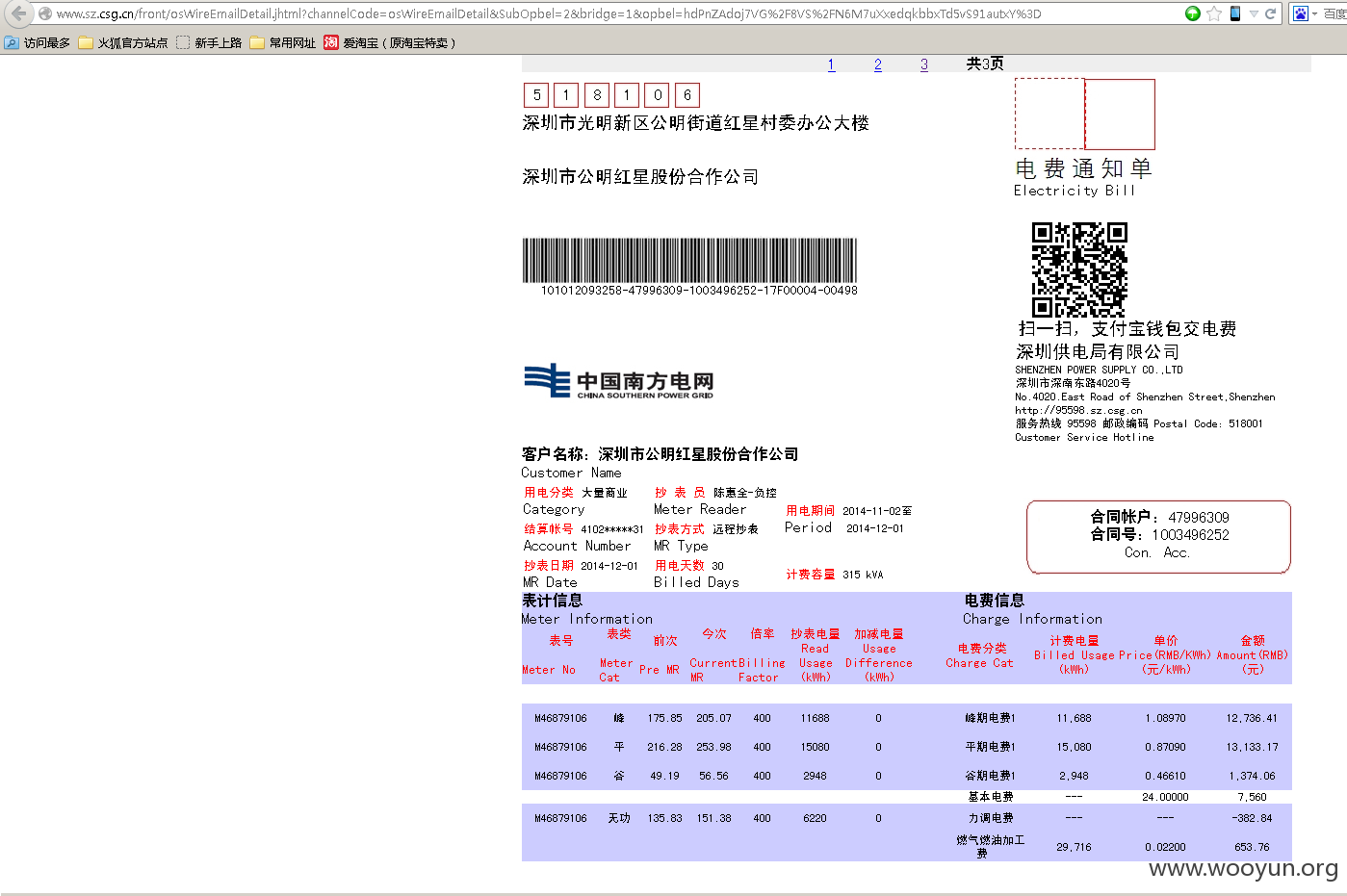Expand the search engine selector arrow
The width and height of the screenshot is (1347, 896).
coord(1314,13)
